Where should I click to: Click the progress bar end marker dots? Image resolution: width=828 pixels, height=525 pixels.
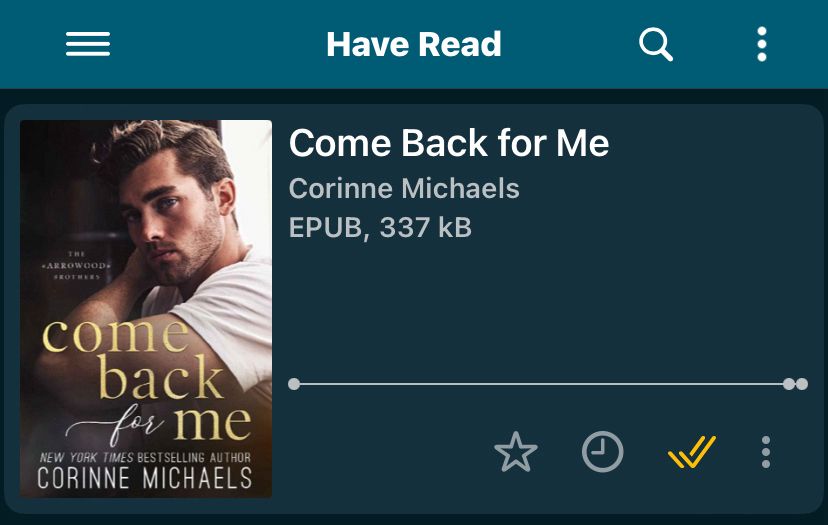tap(796, 384)
